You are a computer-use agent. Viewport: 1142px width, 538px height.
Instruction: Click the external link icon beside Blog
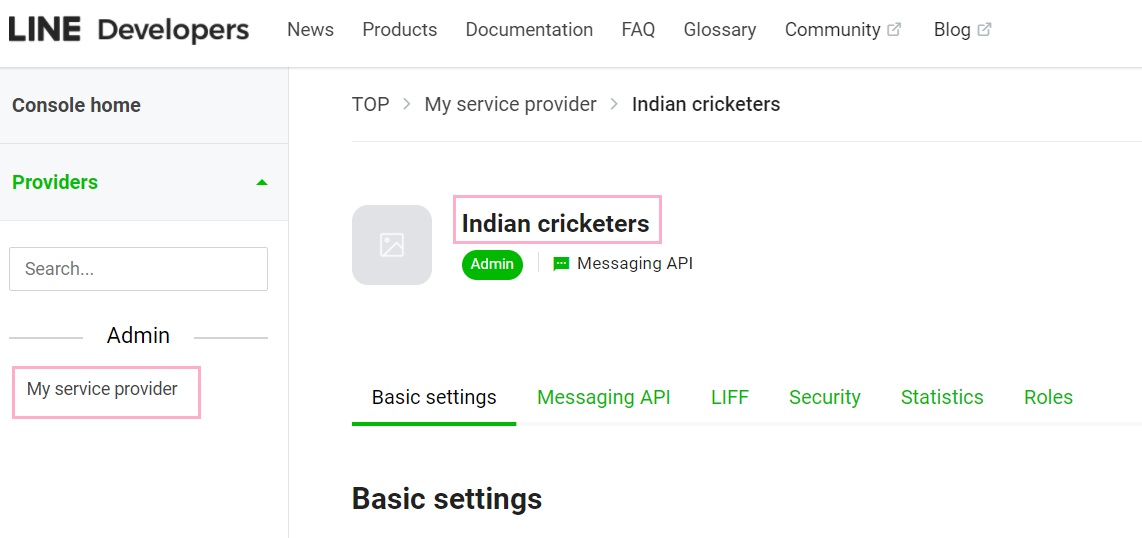click(984, 30)
